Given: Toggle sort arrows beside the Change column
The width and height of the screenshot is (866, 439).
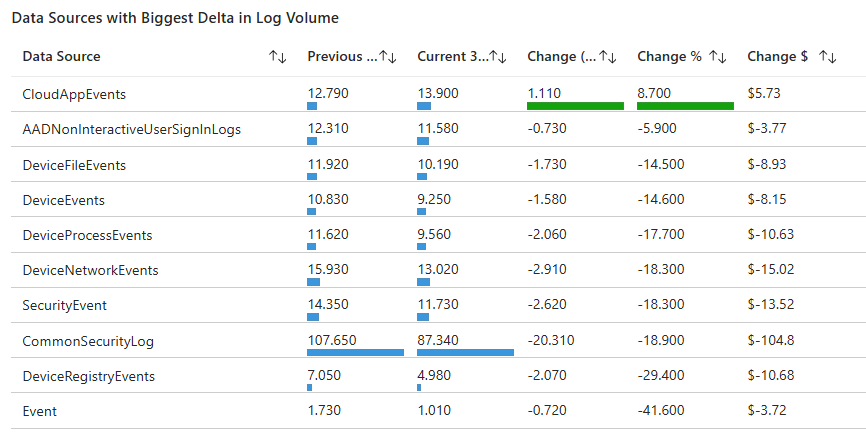Looking at the screenshot, I should [x=608, y=57].
